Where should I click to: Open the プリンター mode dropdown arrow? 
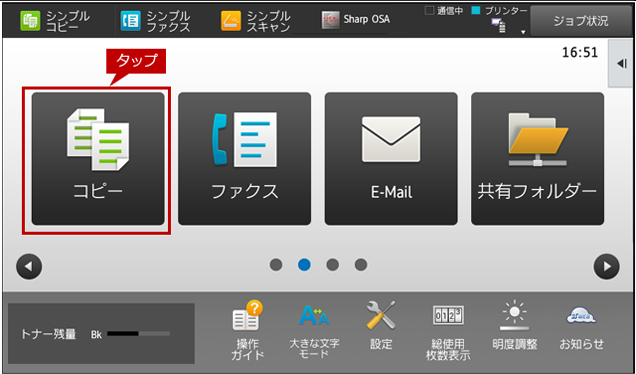pyautogui.click(x=523, y=32)
